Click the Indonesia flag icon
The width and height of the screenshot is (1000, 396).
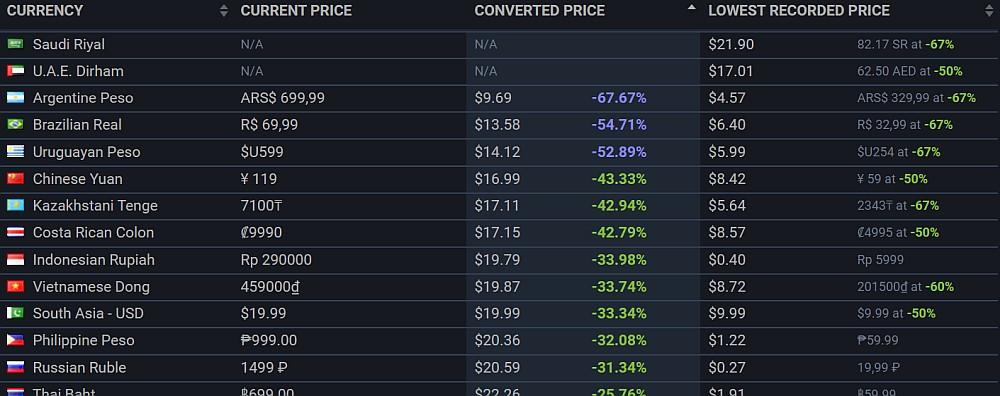(x=15, y=260)
